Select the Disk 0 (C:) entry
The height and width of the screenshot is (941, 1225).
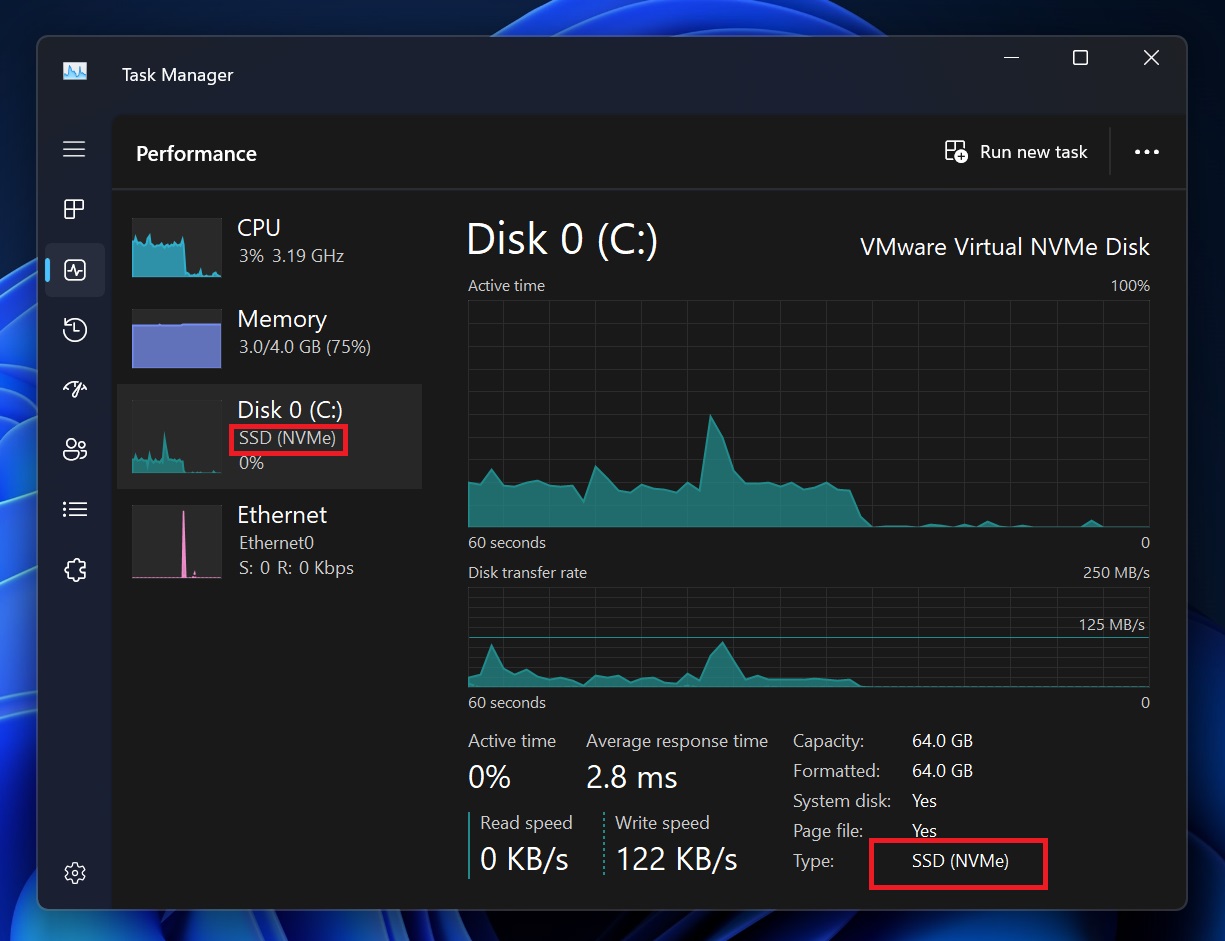280,435
